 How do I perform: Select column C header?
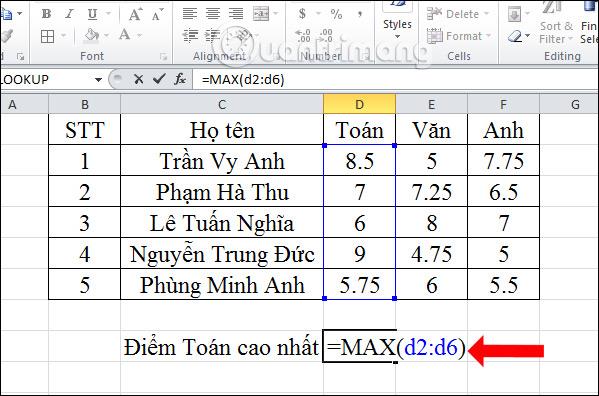click(222, 104)
